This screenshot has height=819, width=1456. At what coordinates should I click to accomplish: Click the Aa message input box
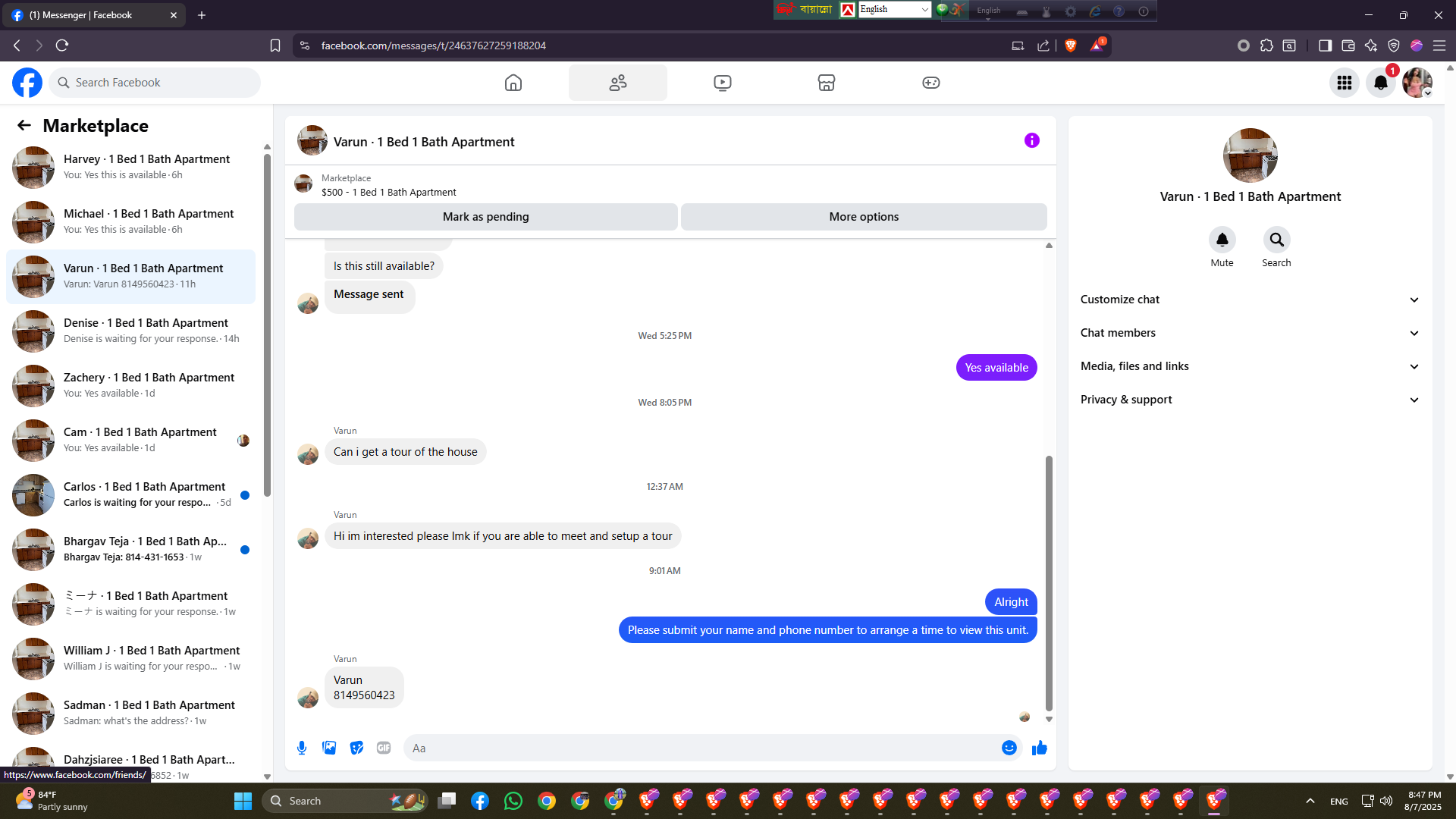[x=703, y=748]
